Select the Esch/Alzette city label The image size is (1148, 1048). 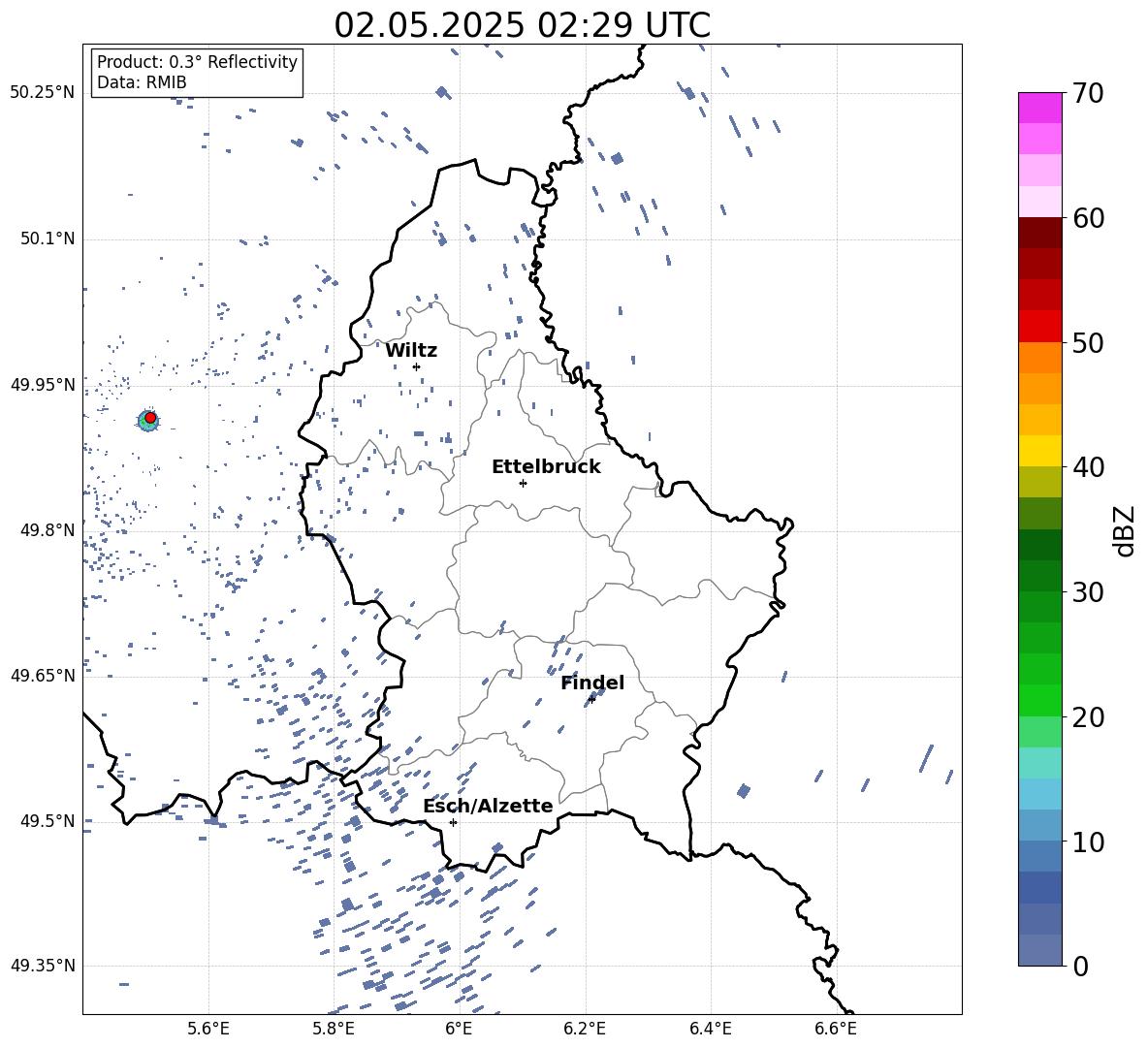click(x=488, y=806)
